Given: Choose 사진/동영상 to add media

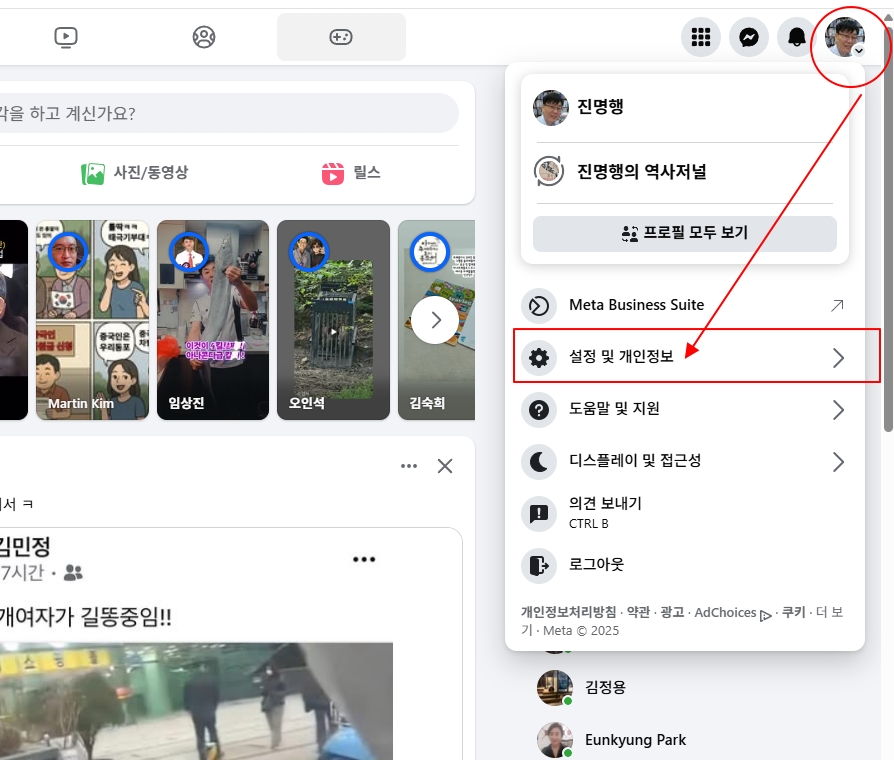Looking at the screenshot, I should point(135,173).
